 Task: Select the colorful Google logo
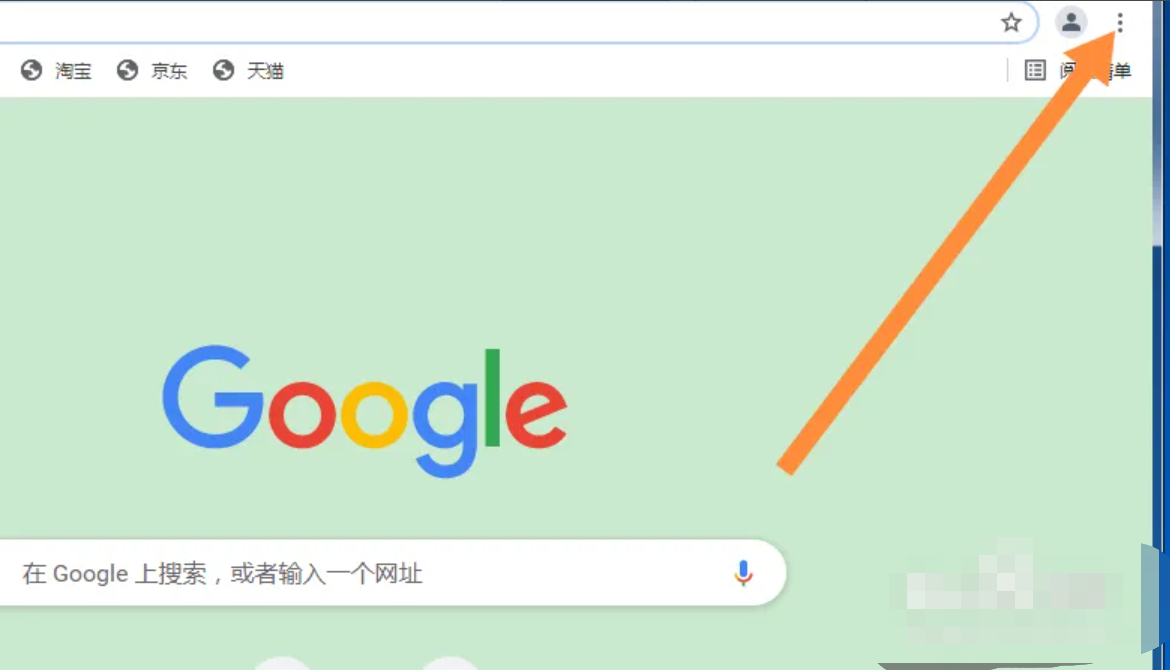365,411
